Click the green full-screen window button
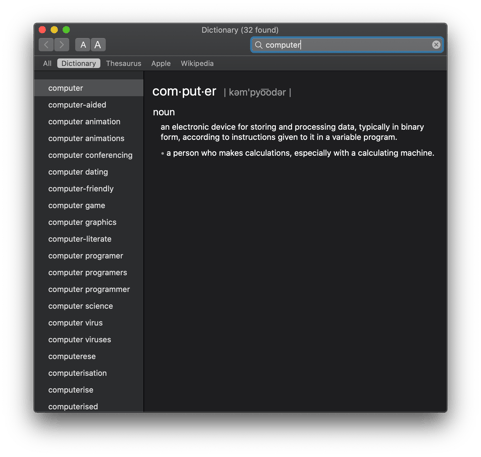This screenshot has height=457, width=481. pyautogui.click(x=66, y=30)
